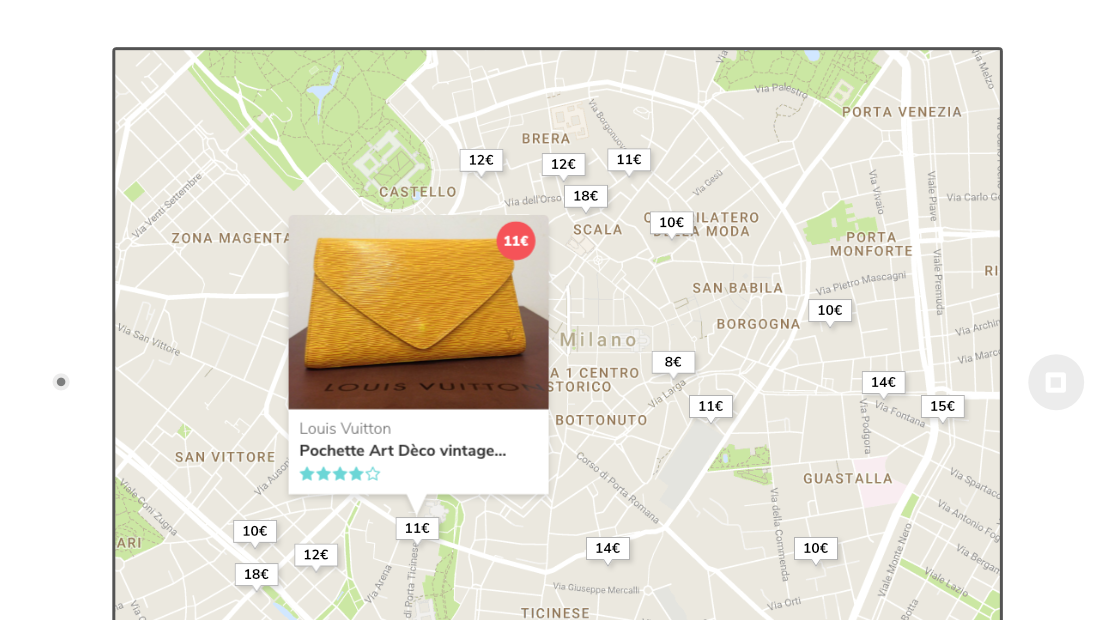Image resolution: width=1110 pixels, height=620 pixels.
Task: Open the 12€ pin near Castello
Action: coord(480,160)
